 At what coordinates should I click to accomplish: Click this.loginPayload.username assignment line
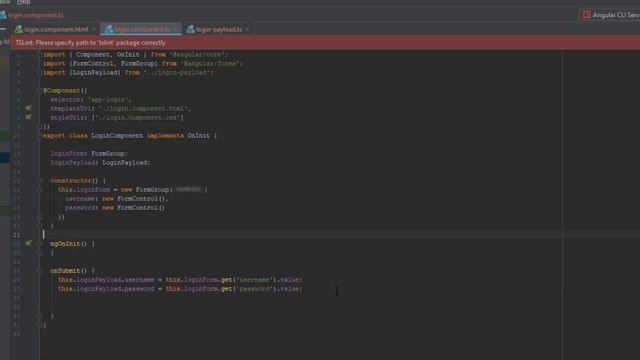[x=180, y=280]
